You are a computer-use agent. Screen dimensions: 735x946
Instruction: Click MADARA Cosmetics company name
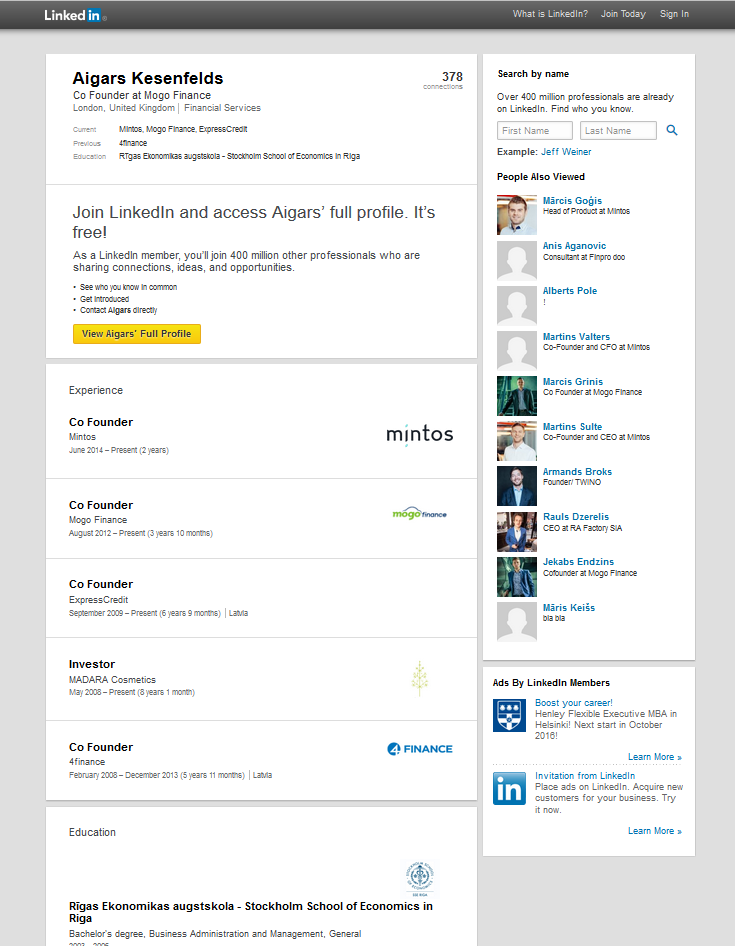(112, 679)
